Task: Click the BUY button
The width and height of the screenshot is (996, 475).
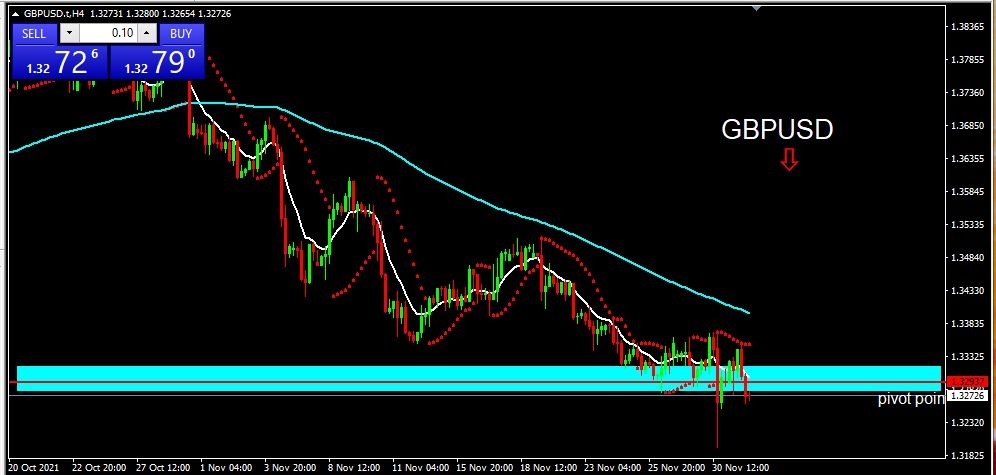Action: click(x=181, y=34)
